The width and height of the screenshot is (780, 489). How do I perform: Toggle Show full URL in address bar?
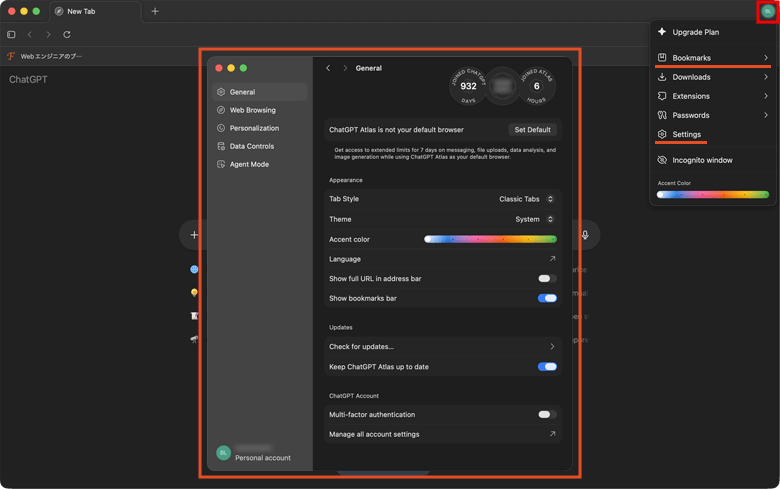tap(547, 279)
